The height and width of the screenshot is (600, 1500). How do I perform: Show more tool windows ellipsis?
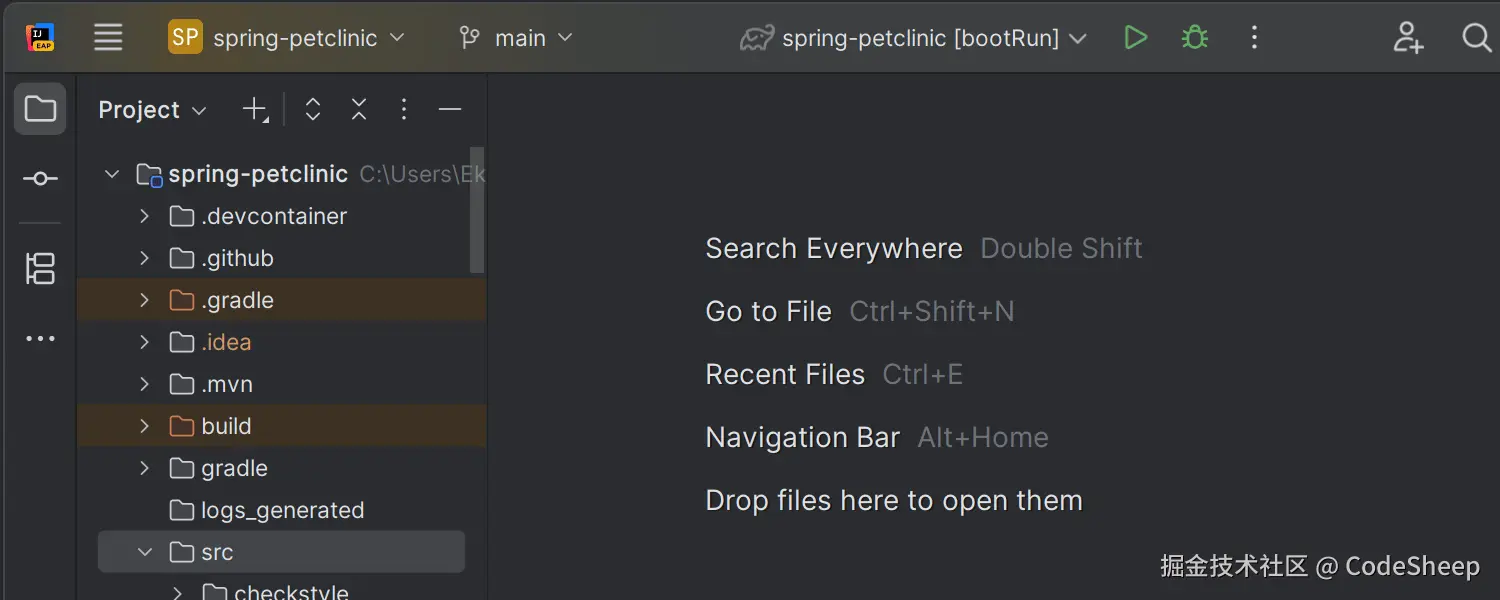point(40,339)
